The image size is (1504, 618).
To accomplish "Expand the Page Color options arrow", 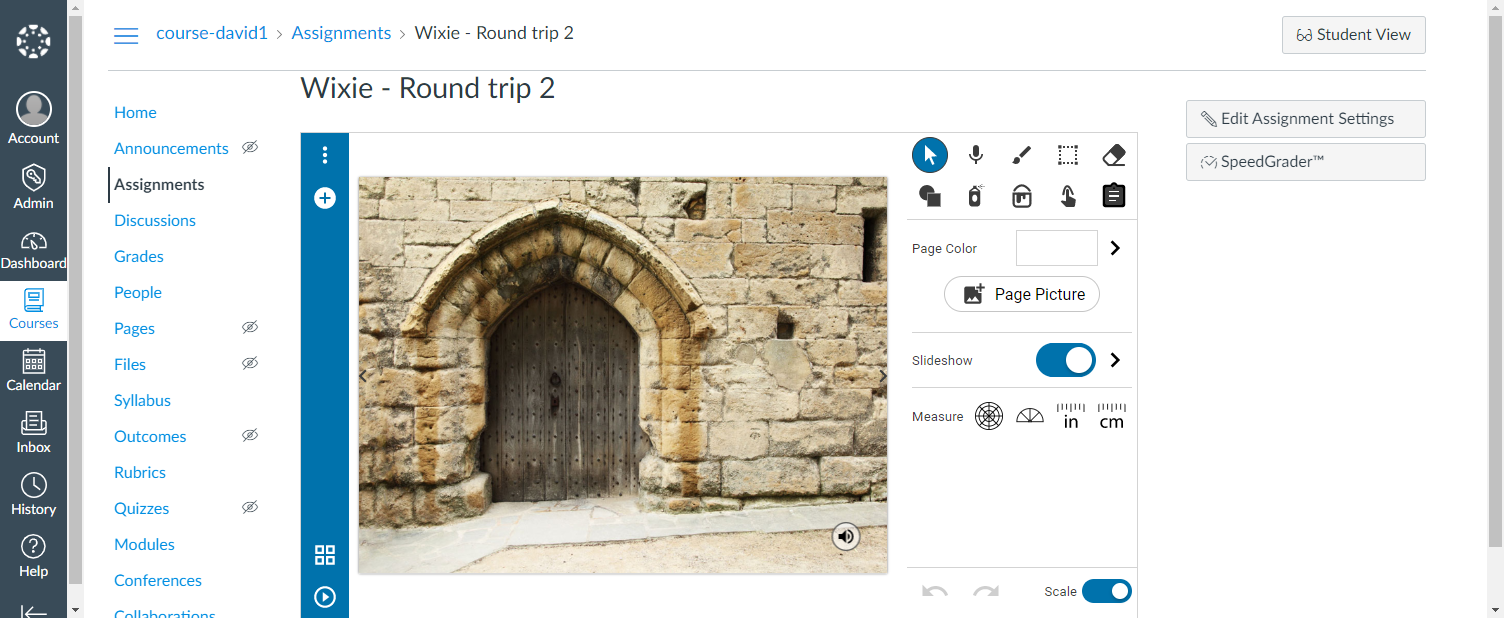I will (x=1116, y=248).
